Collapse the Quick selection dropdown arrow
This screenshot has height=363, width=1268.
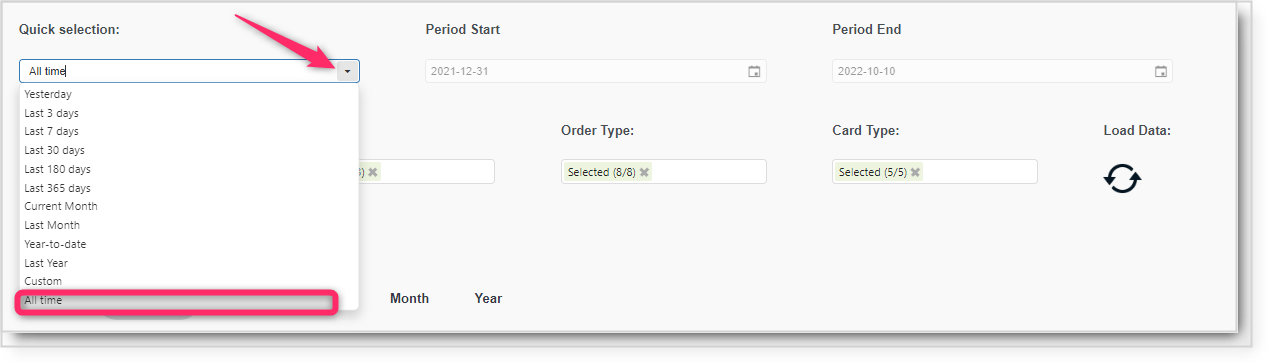347,71
